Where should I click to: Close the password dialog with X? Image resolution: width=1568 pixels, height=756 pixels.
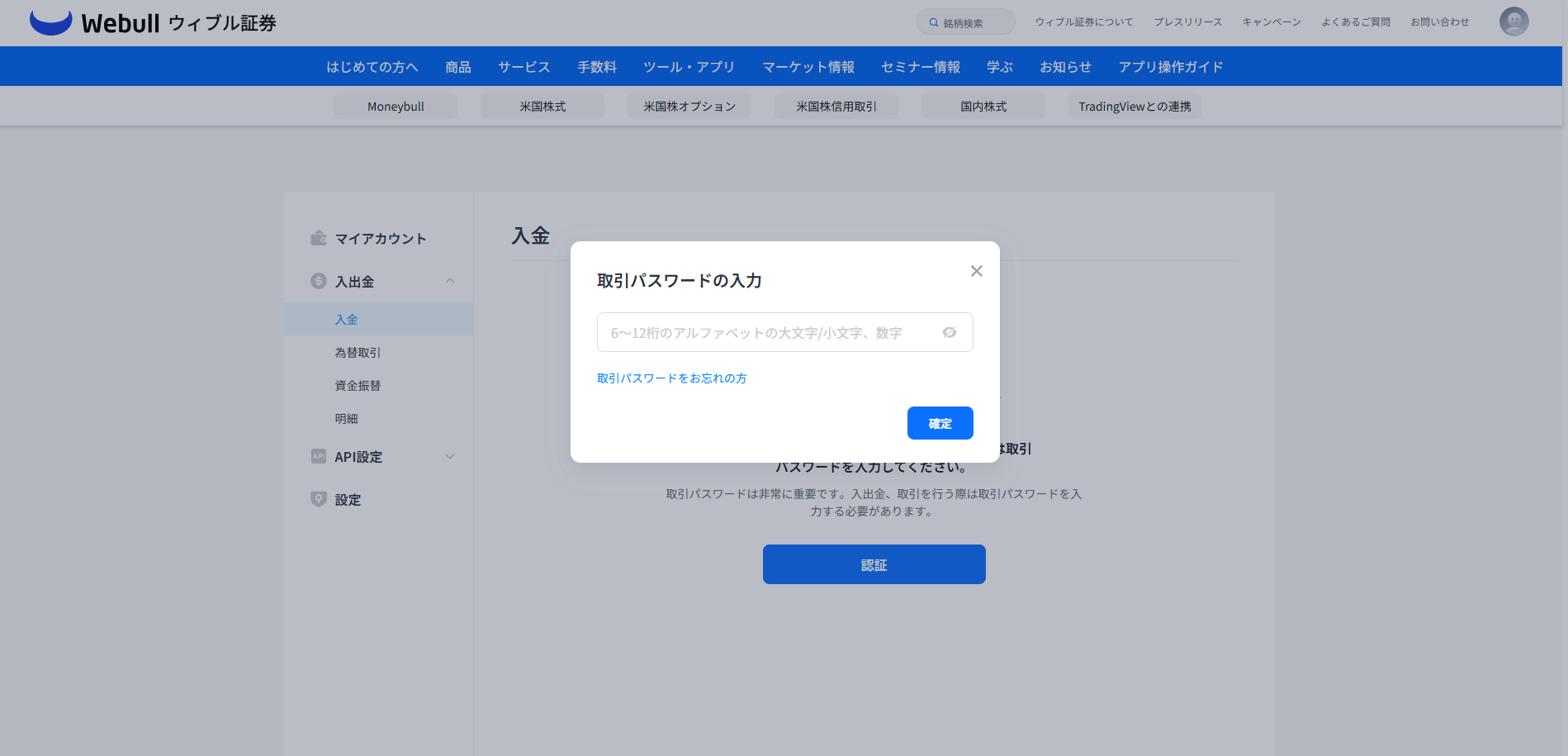[976, 271]
